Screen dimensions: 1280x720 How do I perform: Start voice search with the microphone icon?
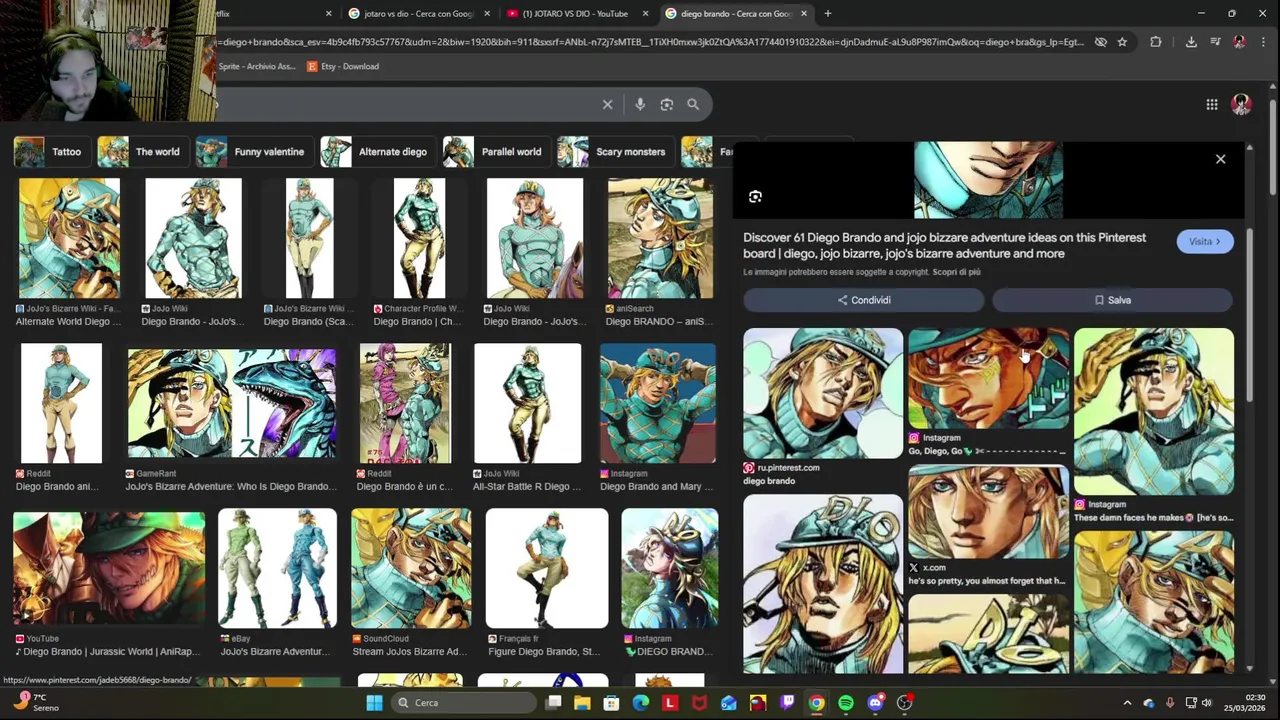click(640, 104)
